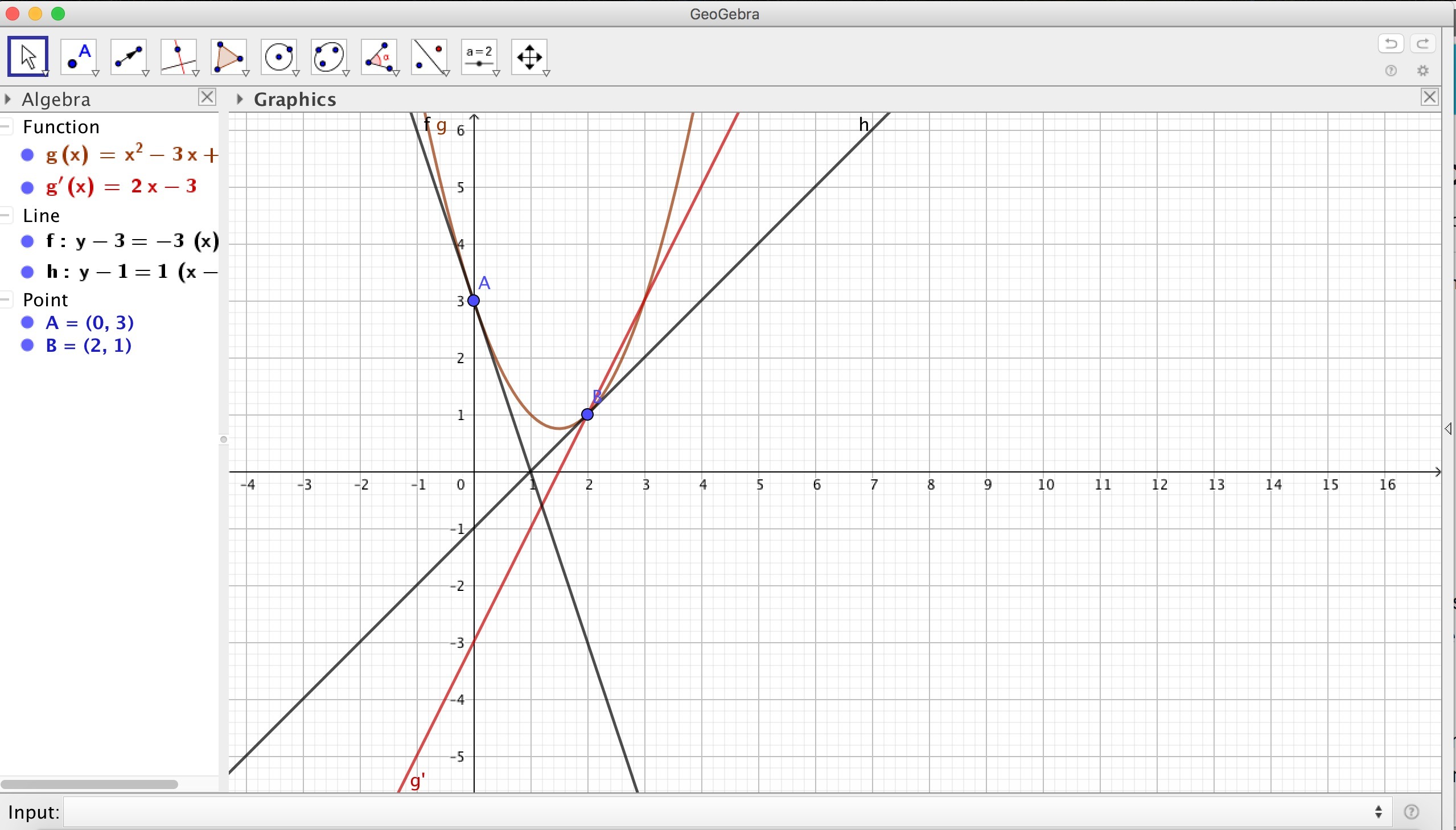Viewport: 1456px width, 830px height.
Task: Select the Slider a=2 tool
Action: (x=480, y=56)
